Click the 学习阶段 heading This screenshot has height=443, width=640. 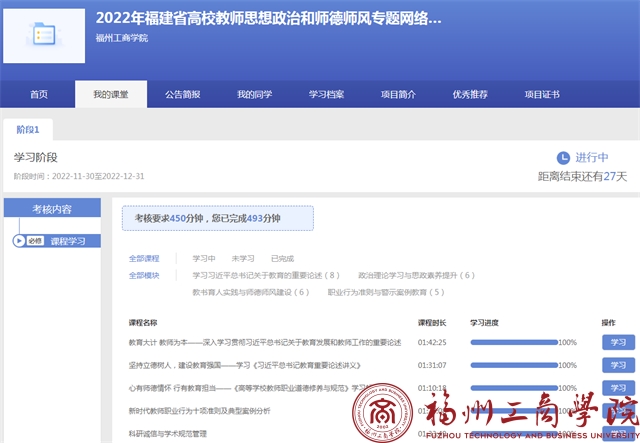[36, 158]
